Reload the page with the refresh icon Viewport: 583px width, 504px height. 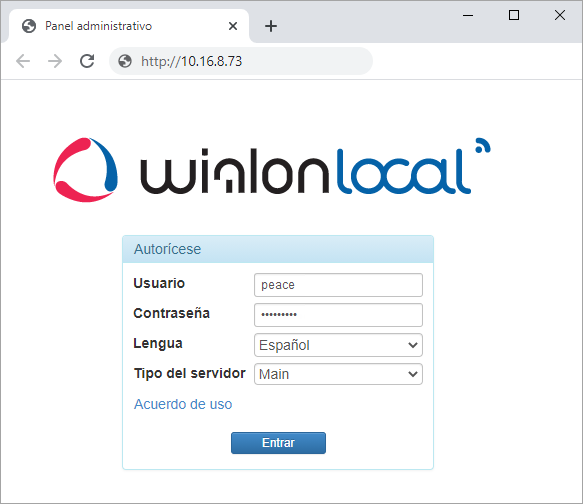pos(87,61)
